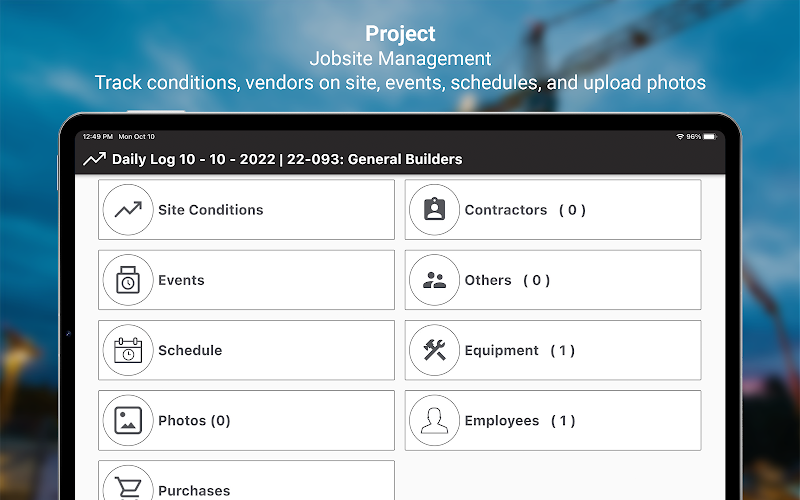Tap the Site Conditions trend arrow icon

pyautogui.click(x=128, y=210)
